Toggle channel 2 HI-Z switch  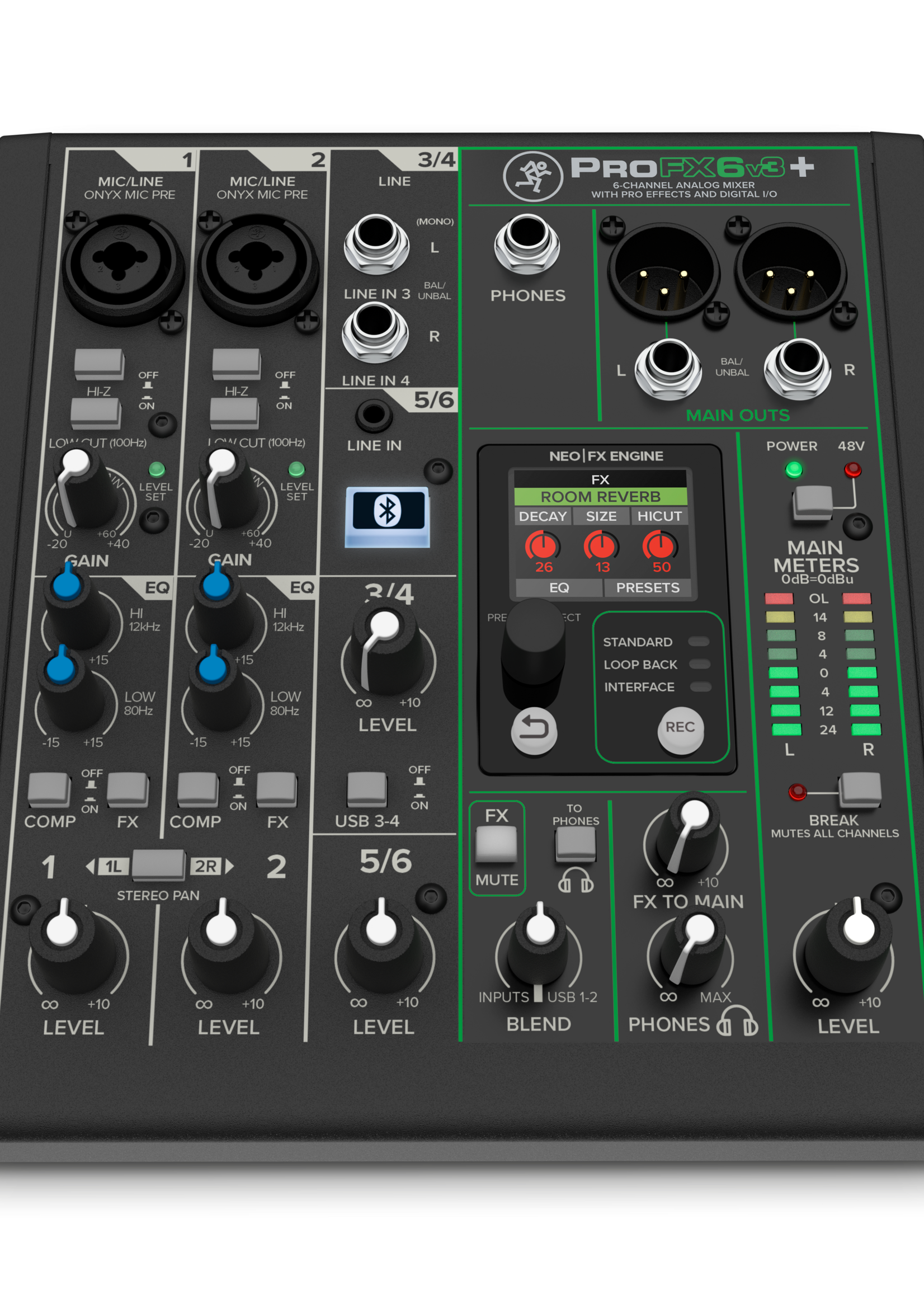(237, 364)
